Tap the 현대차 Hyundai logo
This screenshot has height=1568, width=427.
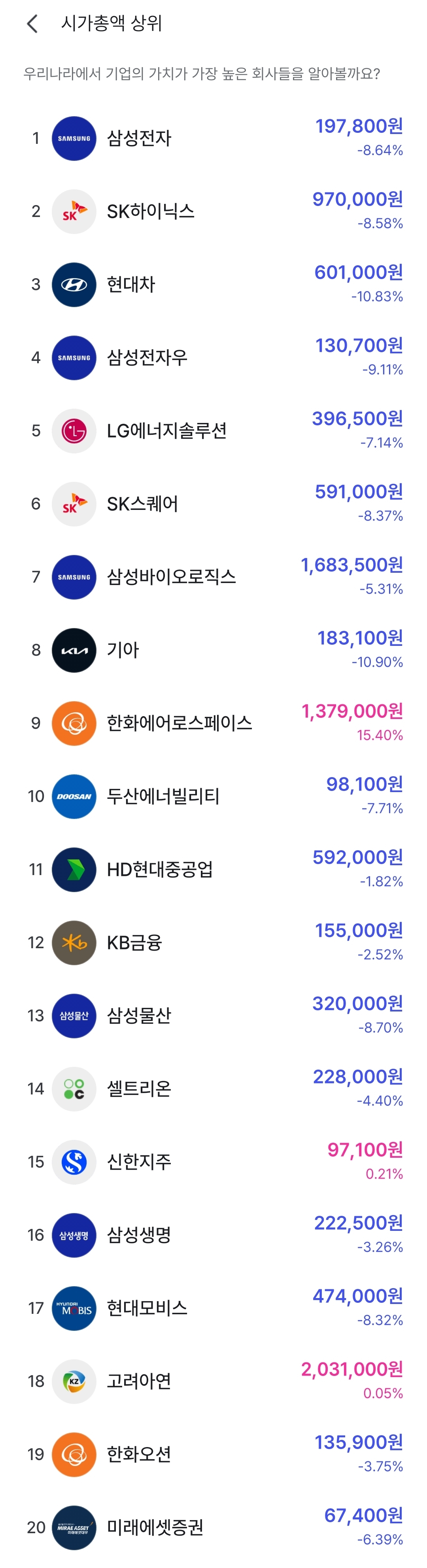pos(74,284)
